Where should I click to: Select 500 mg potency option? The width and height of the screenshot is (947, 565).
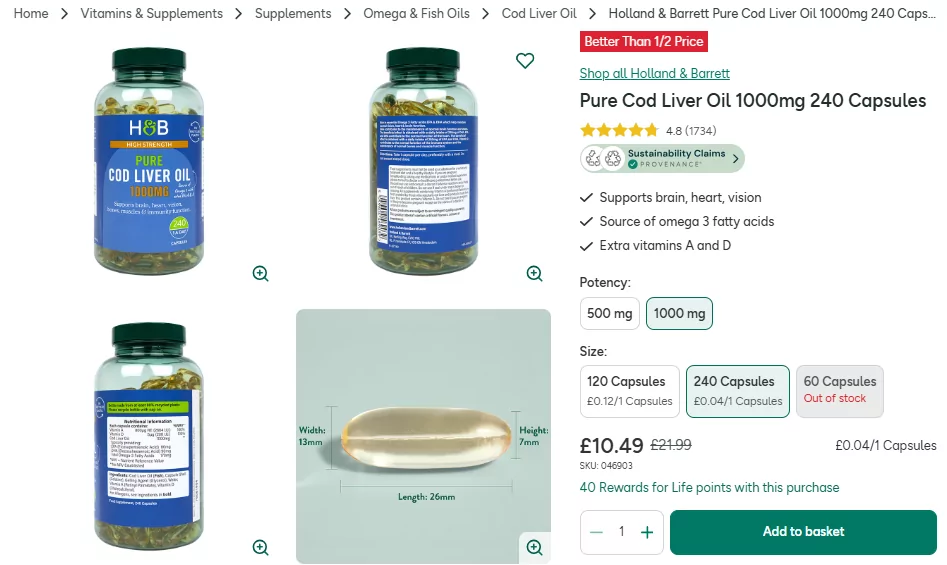pos(610,314)
